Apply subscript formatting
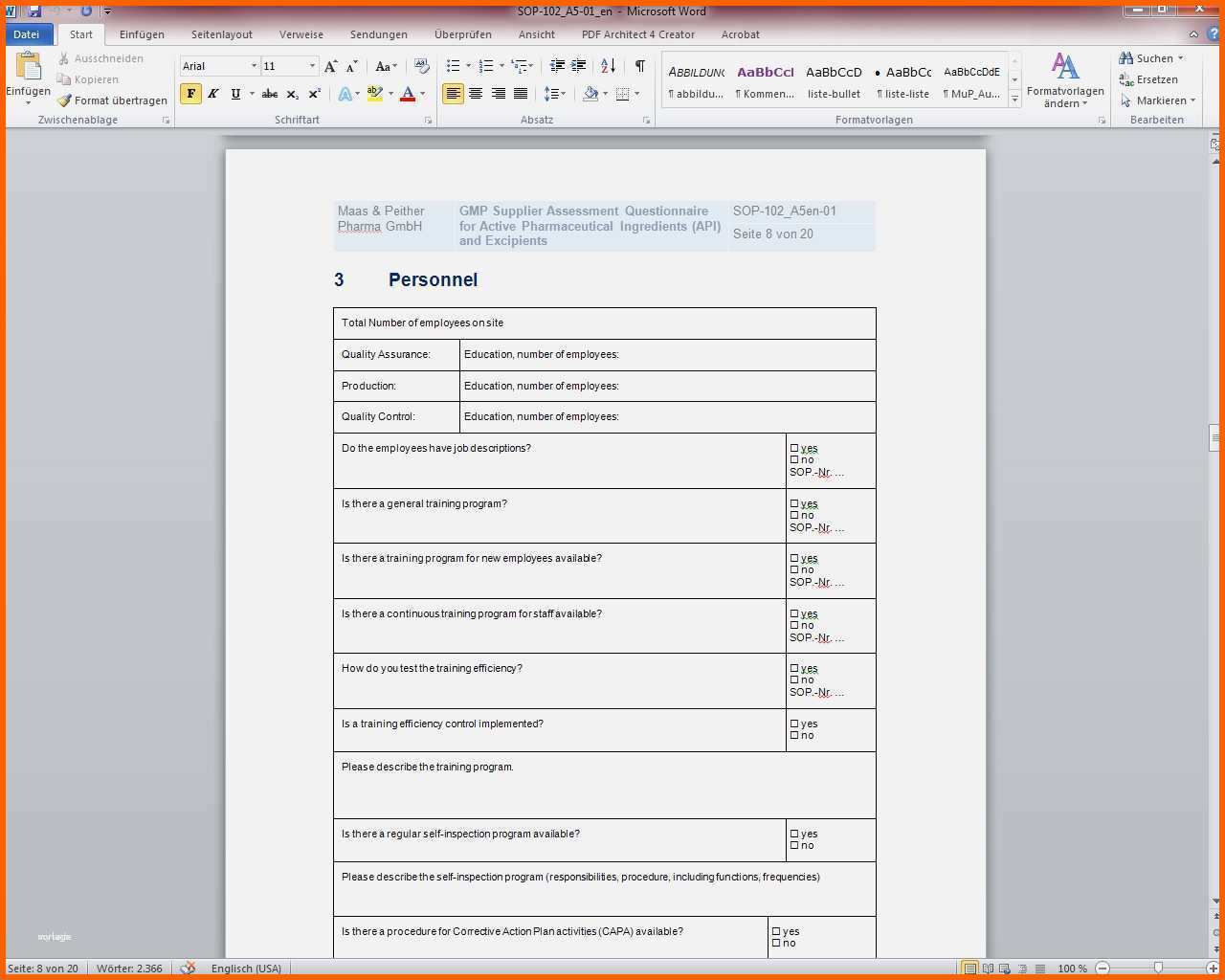The image size is (1225, 980). 292,94
